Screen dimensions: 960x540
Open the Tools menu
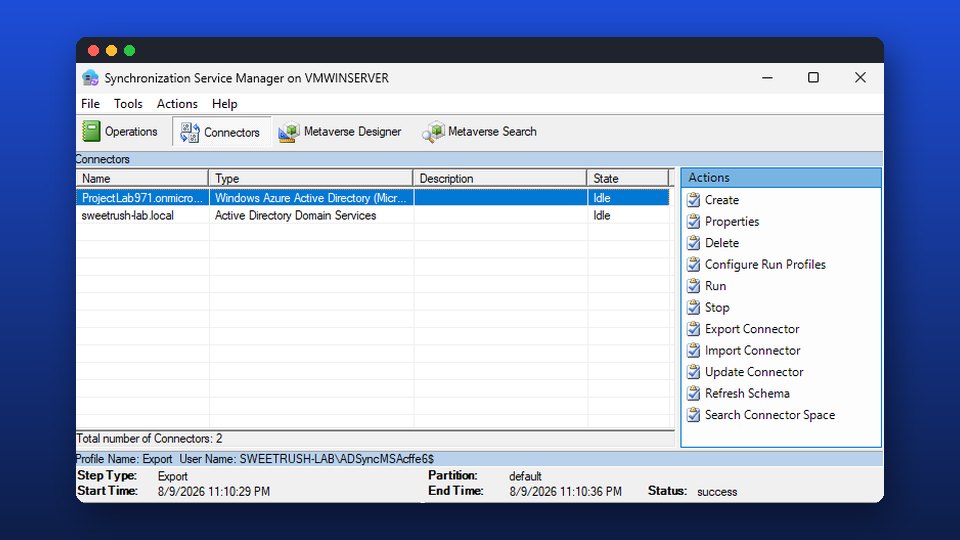pyautogui.click(x=128, y=103)
